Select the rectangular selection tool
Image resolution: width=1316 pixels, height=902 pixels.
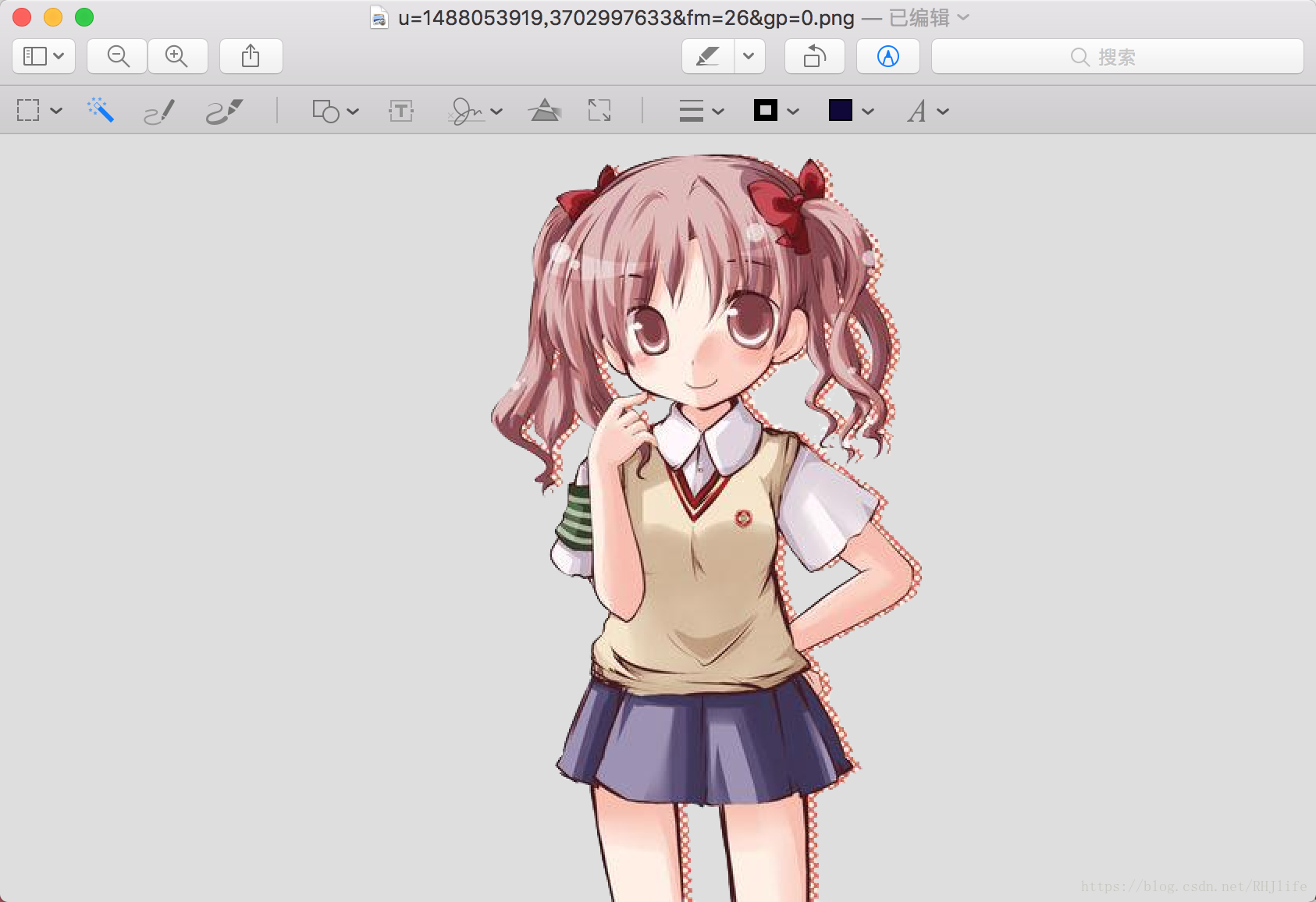(x=28, y=111)
